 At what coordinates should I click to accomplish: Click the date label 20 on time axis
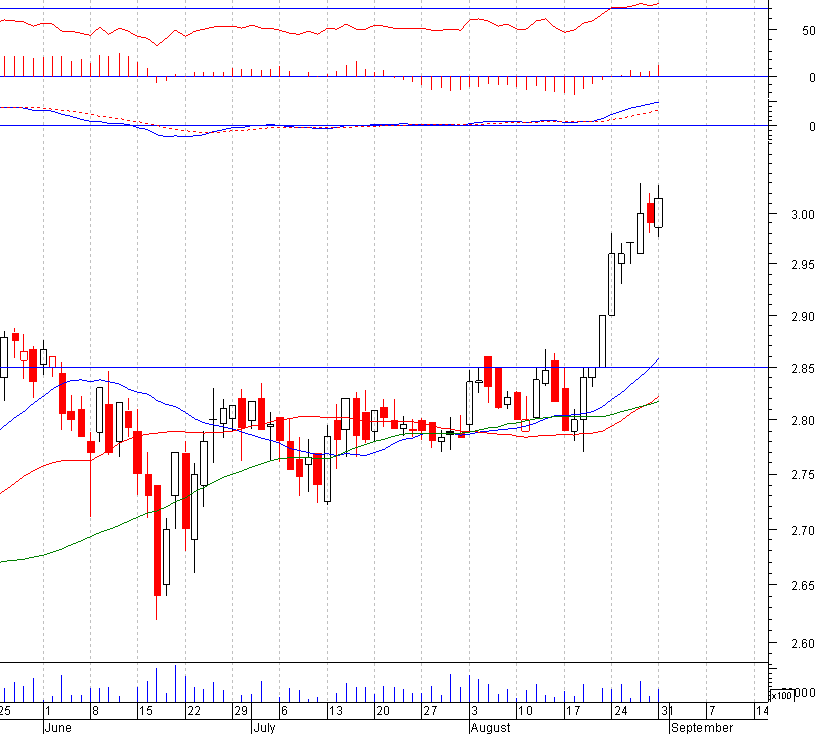(x=383, y=710)
